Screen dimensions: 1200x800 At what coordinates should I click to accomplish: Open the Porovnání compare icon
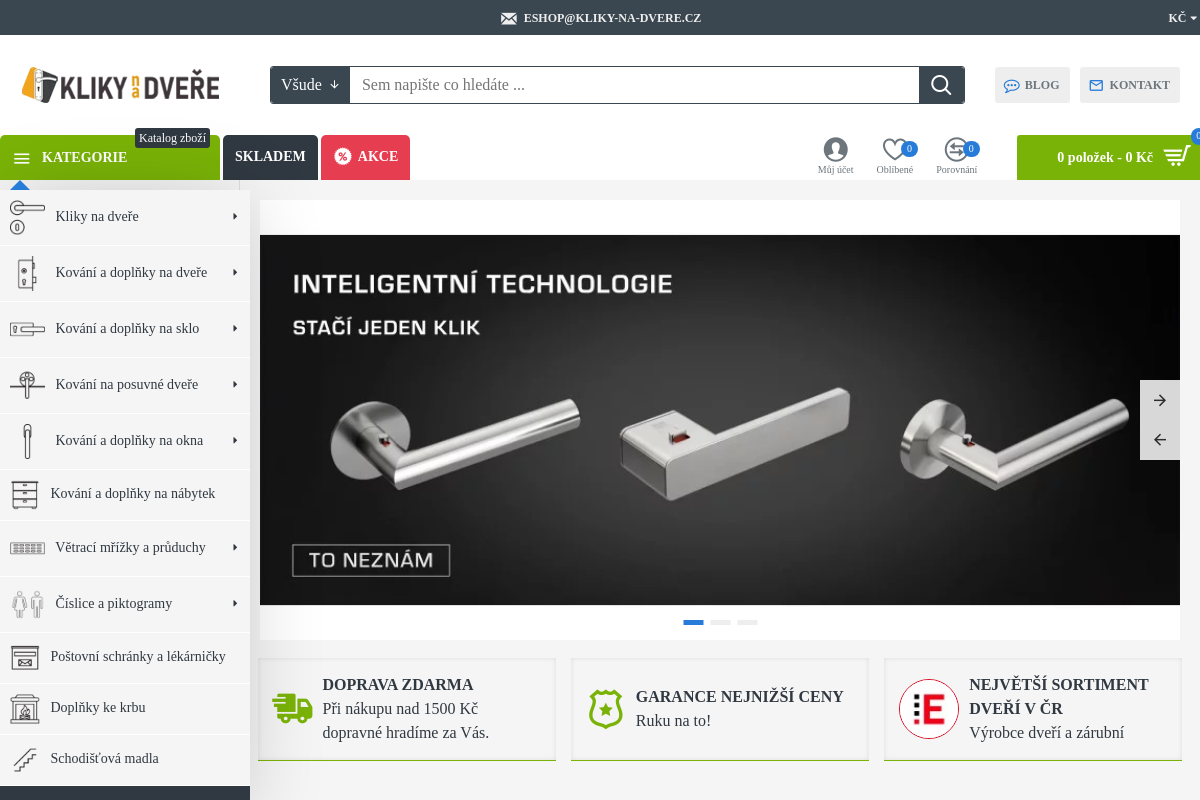click(x=956, y=150)
